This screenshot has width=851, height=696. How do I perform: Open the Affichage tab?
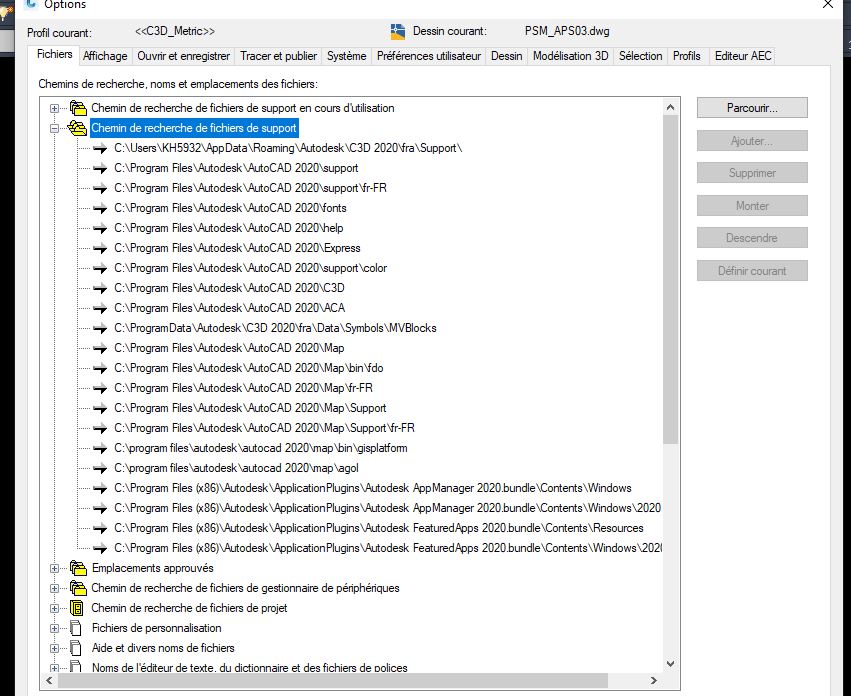[105, 56]
